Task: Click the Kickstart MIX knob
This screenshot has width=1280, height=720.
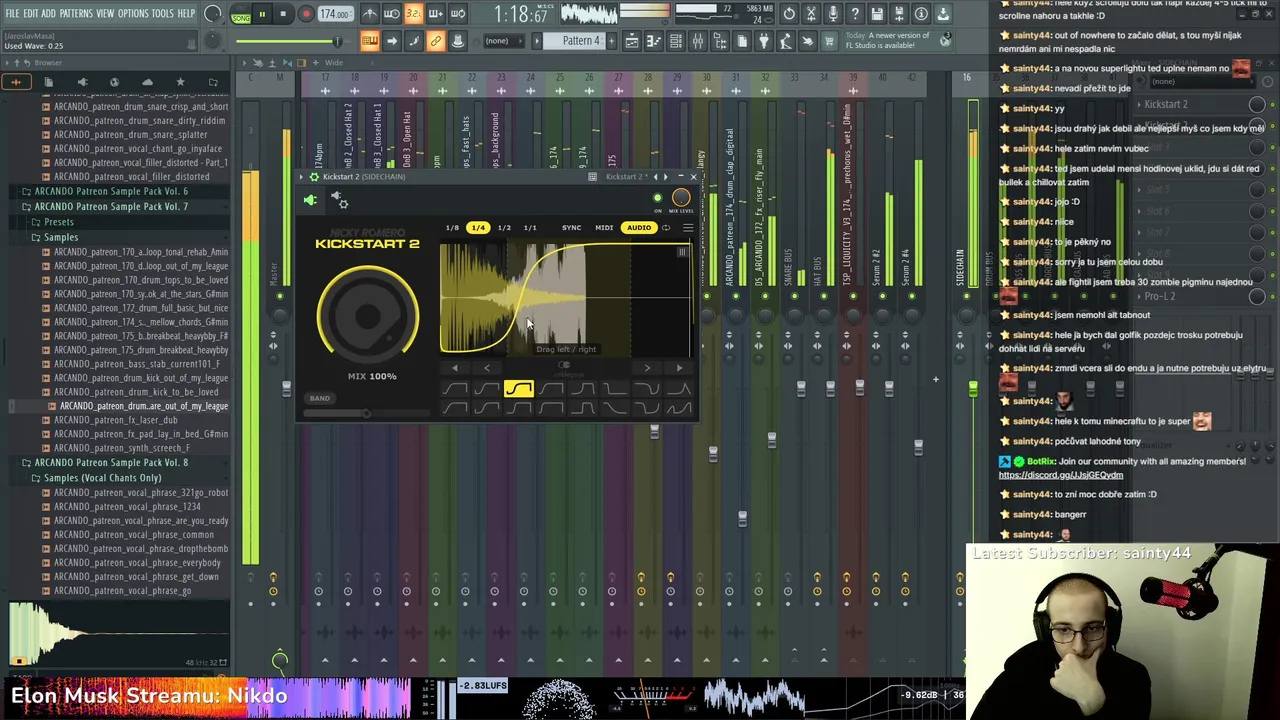Action: click(x=368, y=315)
